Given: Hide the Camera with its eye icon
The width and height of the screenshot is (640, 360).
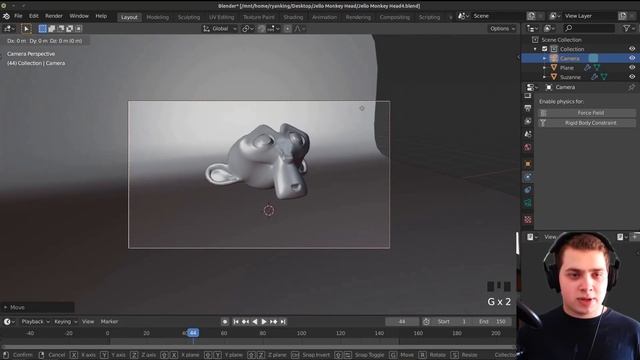Looking at the screenshot, I should click(x=632, y=58).
